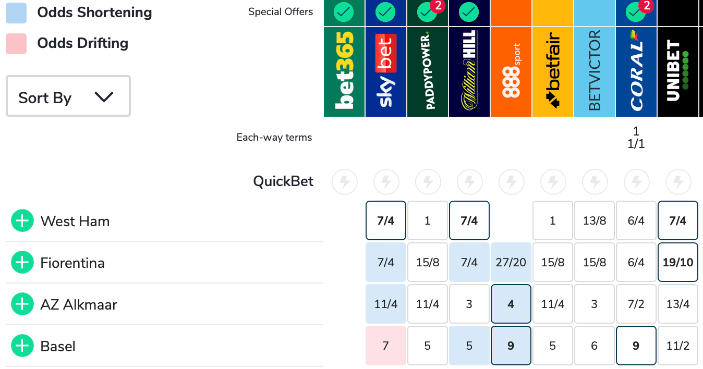703x369 pixels.
Task: Open the Sort By dropdown
Action: tap(68, 96)
